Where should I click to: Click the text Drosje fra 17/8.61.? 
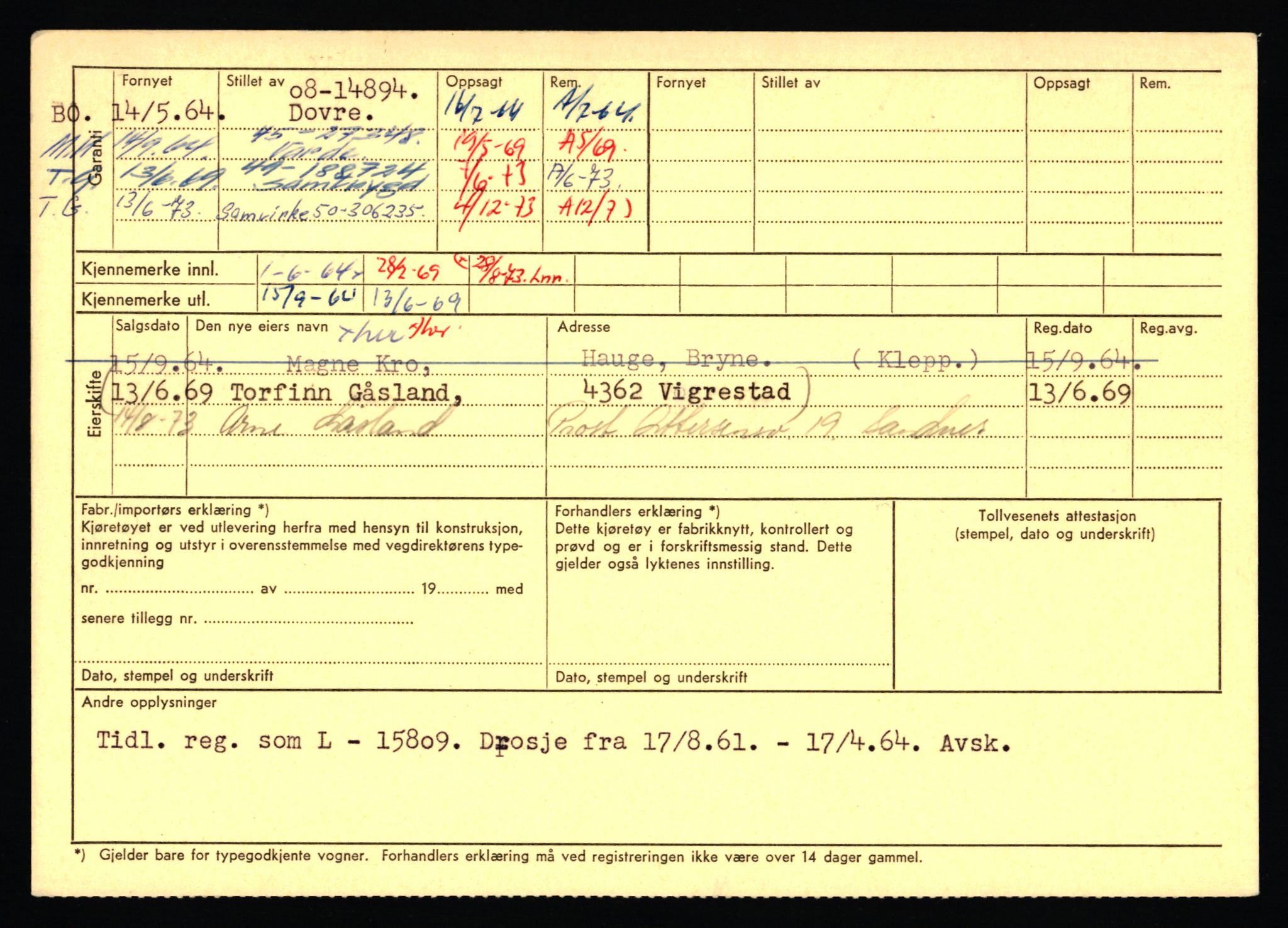pos(618,743)
